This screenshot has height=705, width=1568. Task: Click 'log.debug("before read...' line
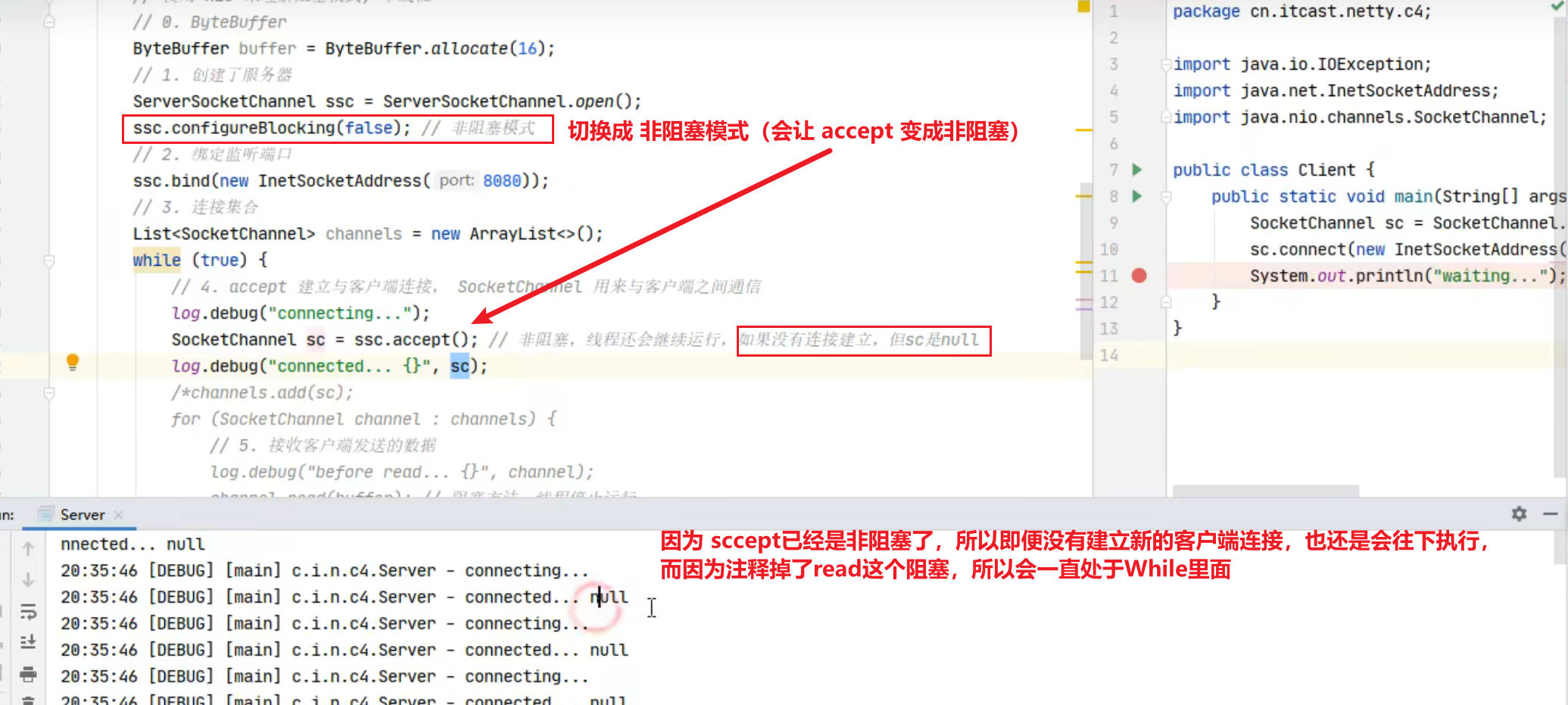pyautogui.click(x=402, y=473)
